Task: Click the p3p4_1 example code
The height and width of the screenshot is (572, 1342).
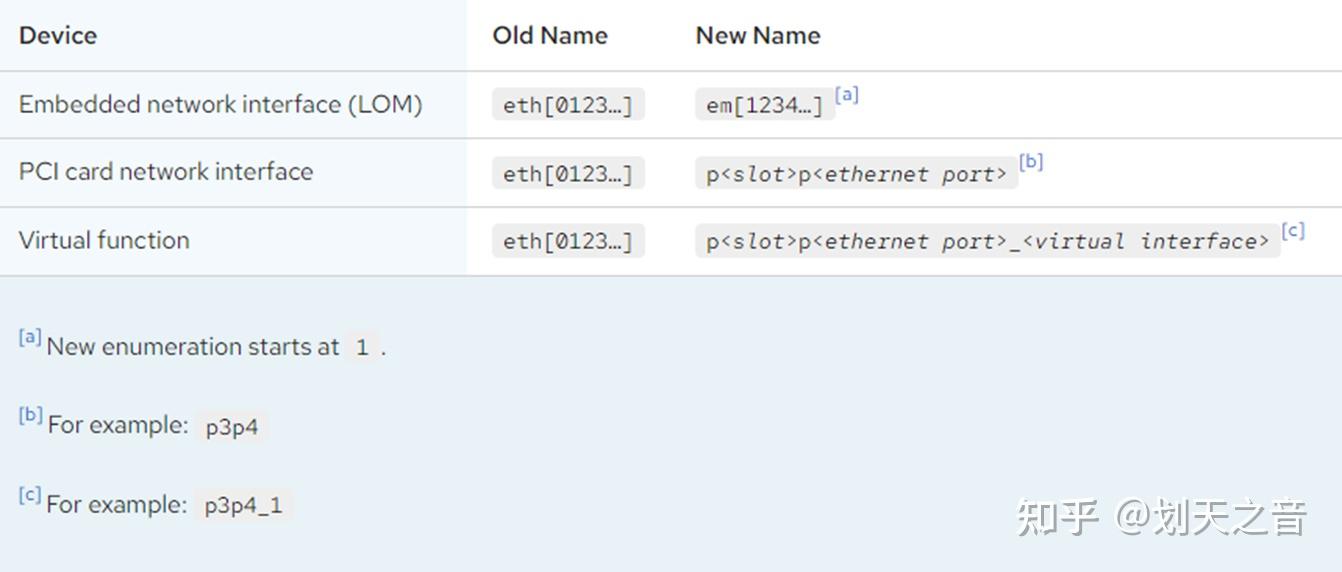Action: (x=244, y=506)
